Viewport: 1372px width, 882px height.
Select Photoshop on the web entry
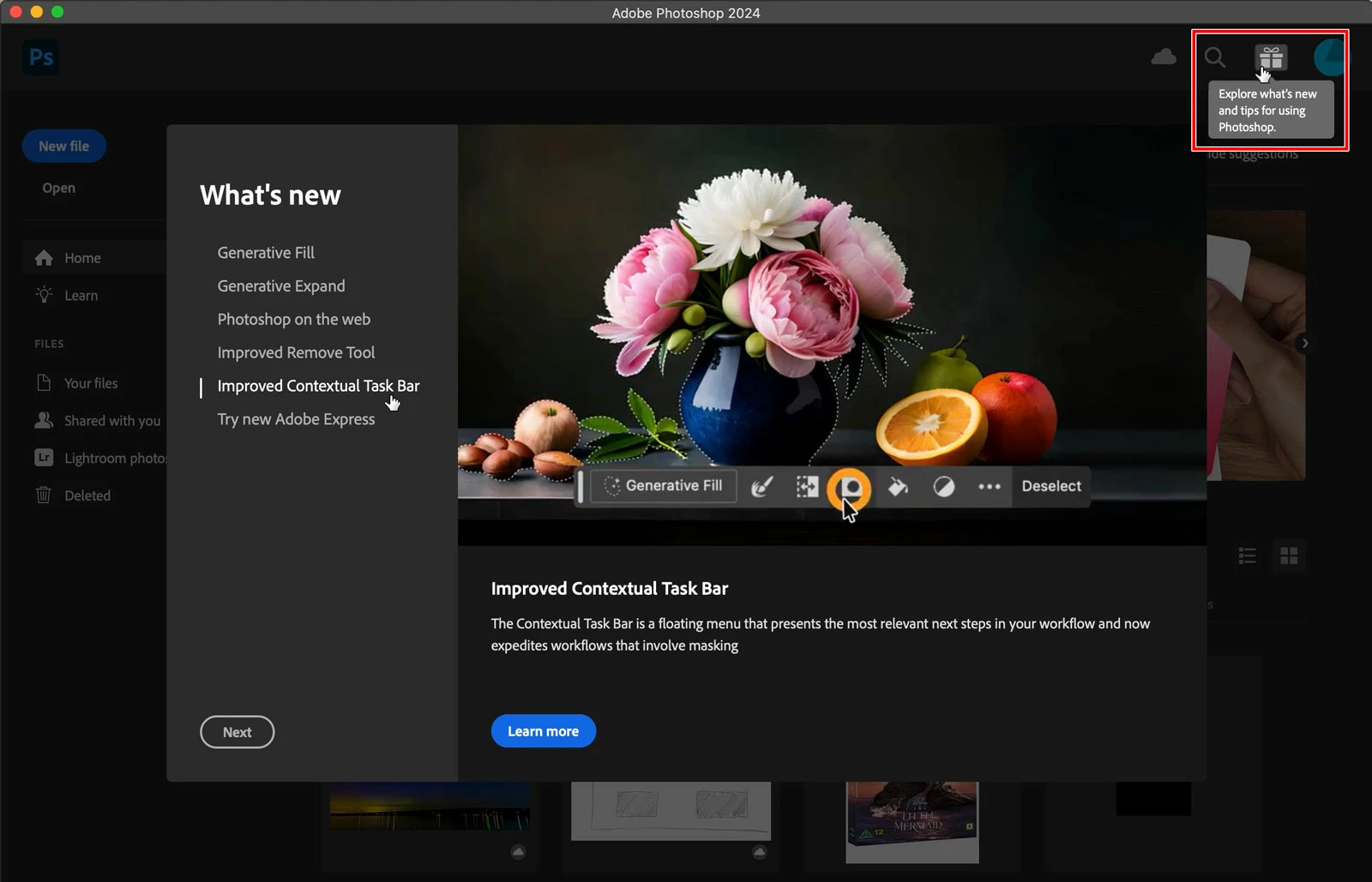coord(294,319)
